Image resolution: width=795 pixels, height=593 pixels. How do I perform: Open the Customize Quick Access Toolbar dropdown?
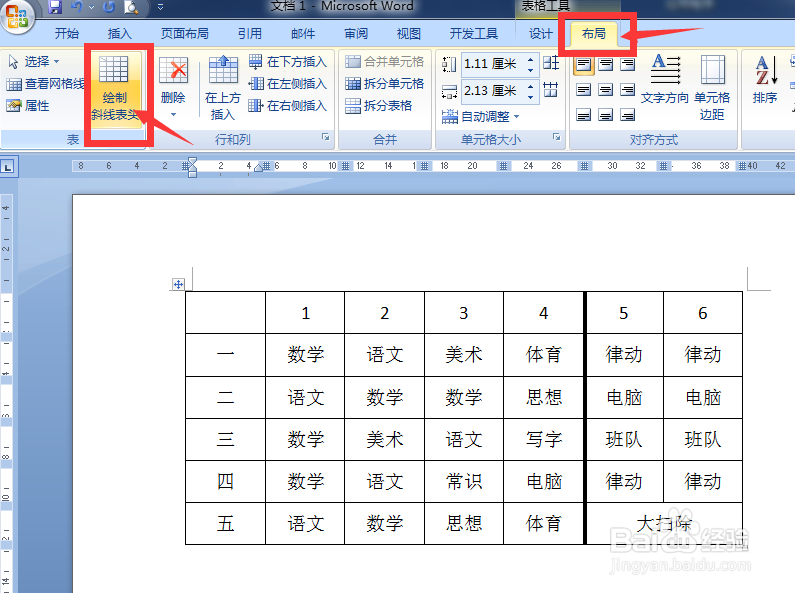coord(160,7)
